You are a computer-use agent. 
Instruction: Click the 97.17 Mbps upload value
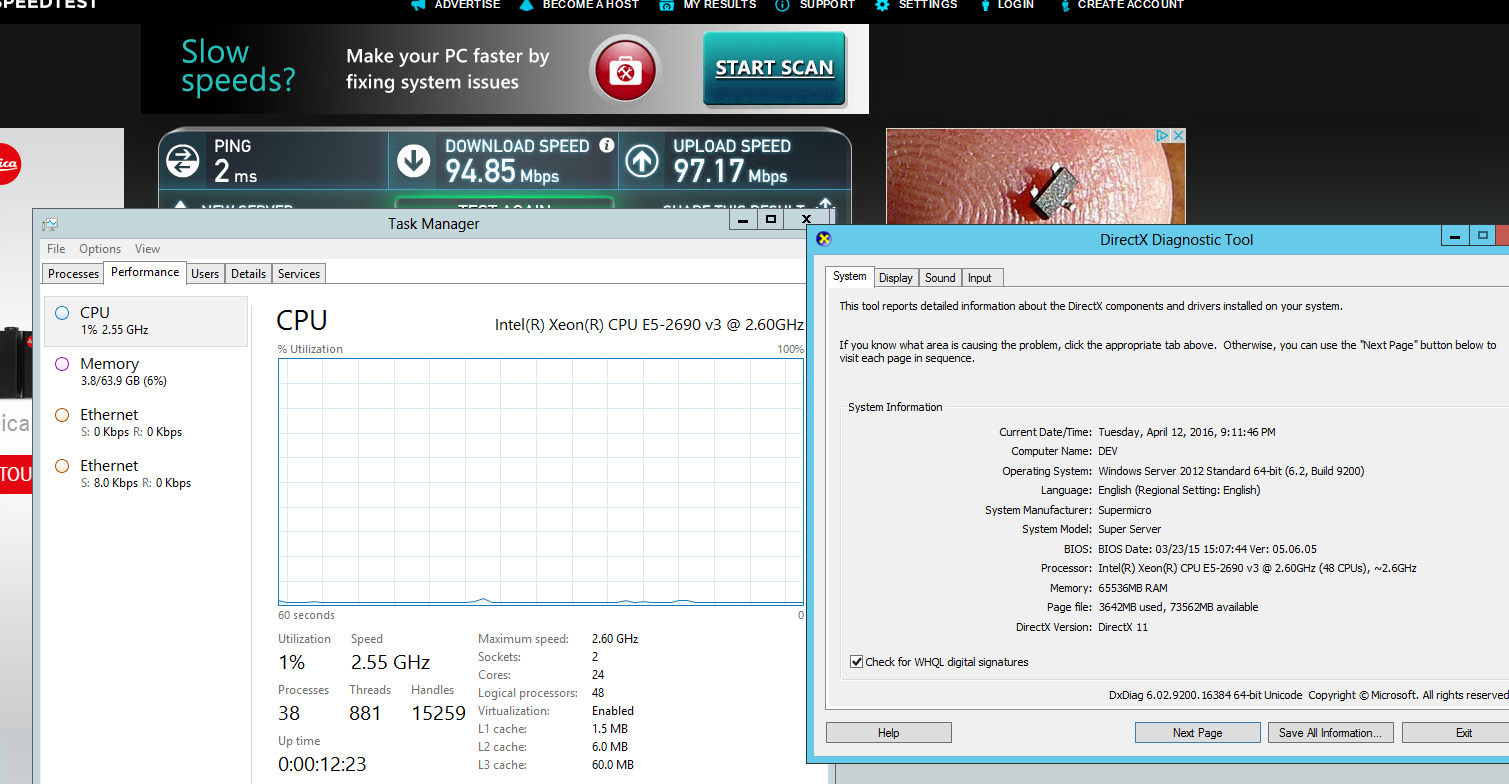pos(730,172)
